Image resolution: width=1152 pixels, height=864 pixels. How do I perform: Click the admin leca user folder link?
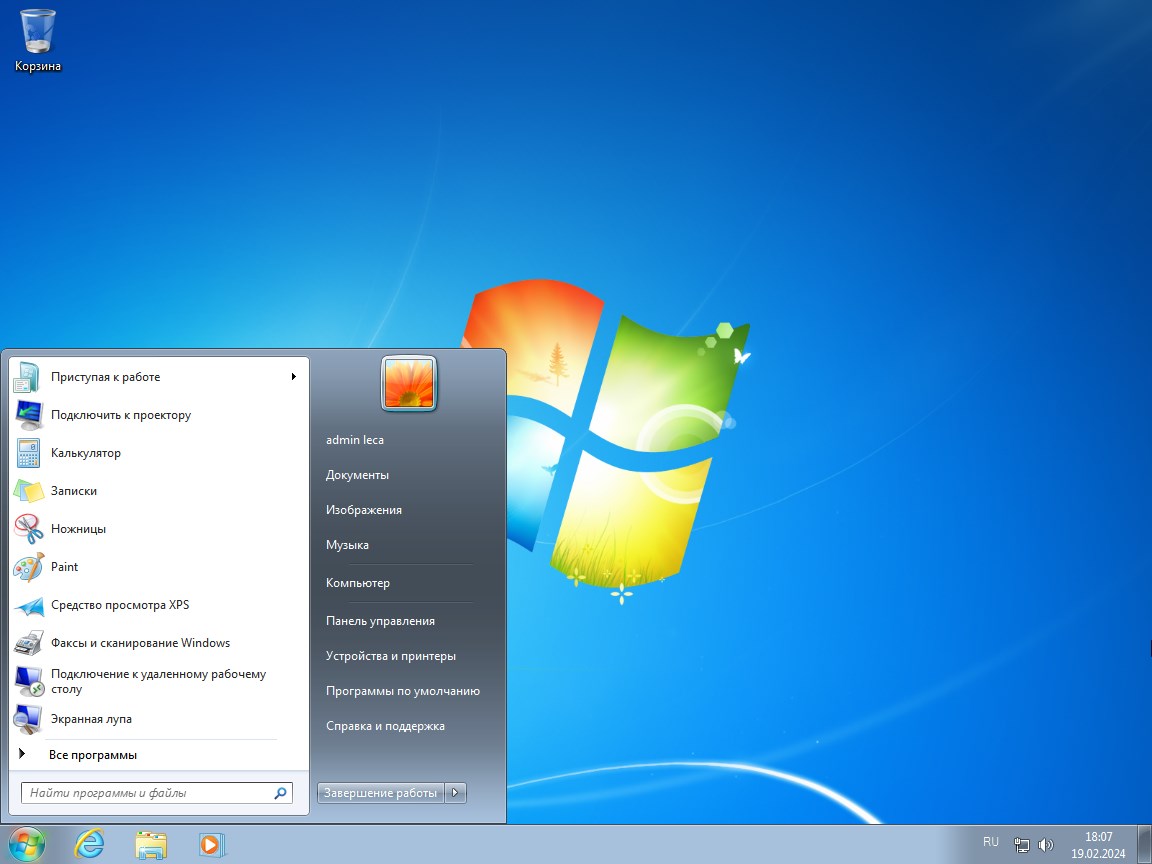[355, 440]
